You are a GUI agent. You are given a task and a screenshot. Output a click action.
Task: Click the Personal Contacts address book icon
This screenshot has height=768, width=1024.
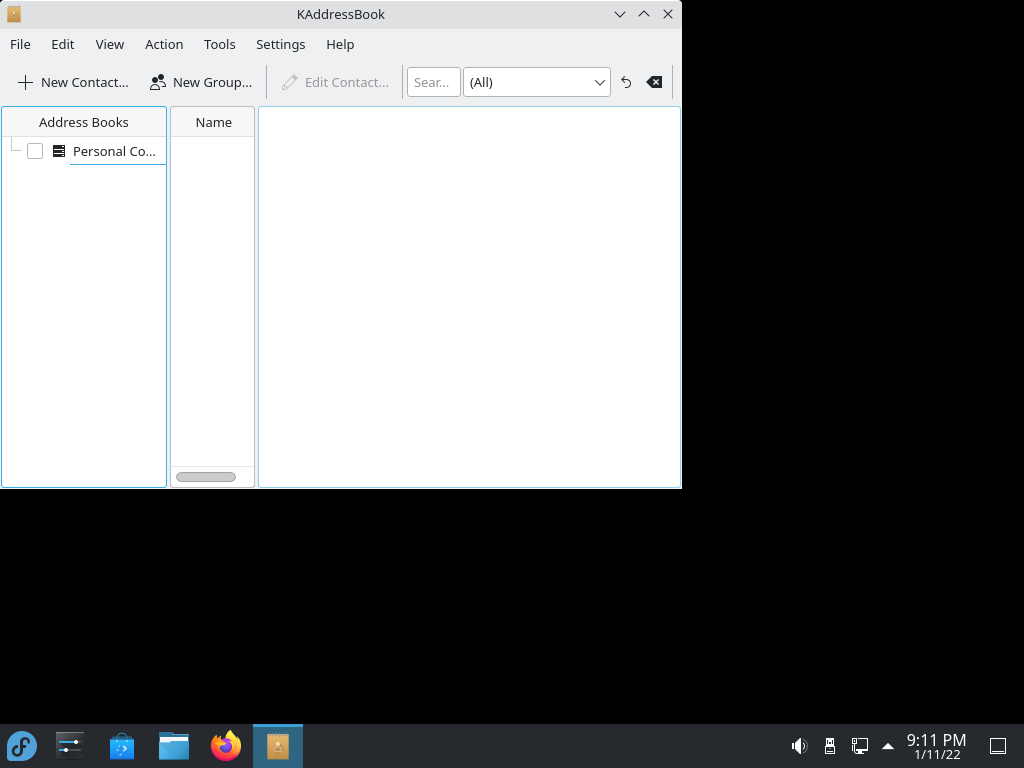59,152
